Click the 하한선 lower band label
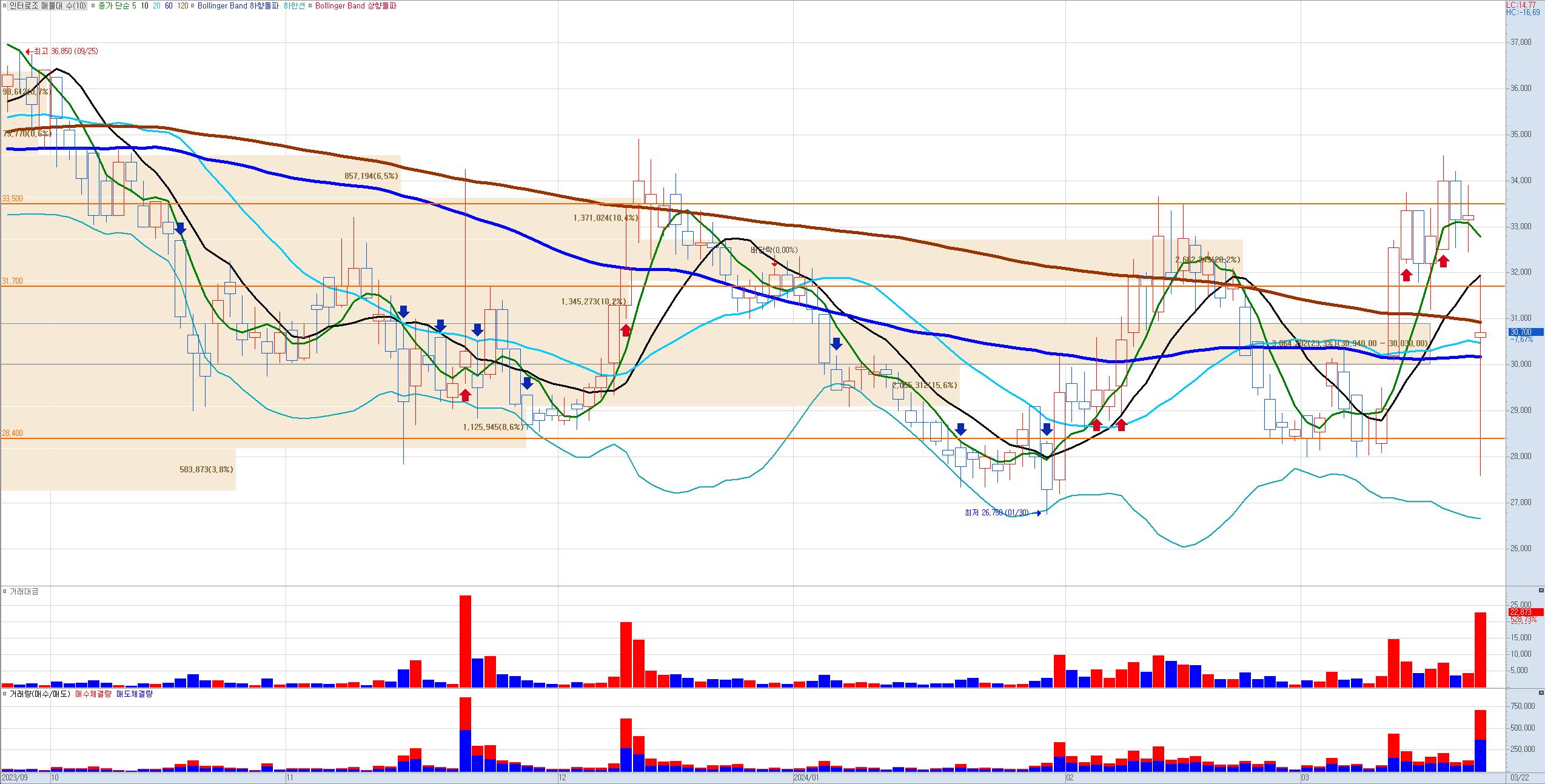 [x=294, y=6]
